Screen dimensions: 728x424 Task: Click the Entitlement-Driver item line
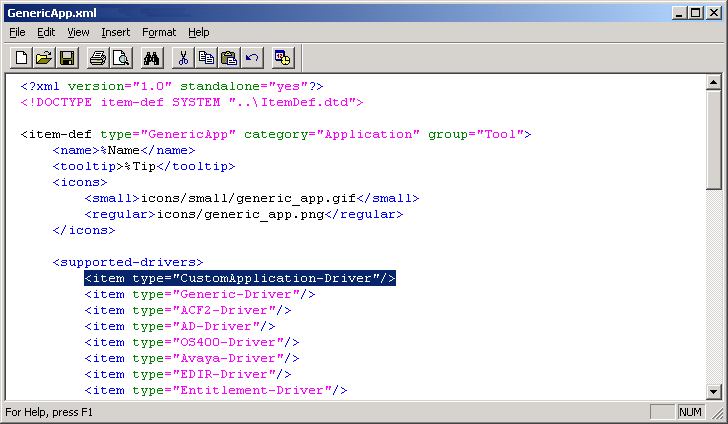(x=216, y=391)
